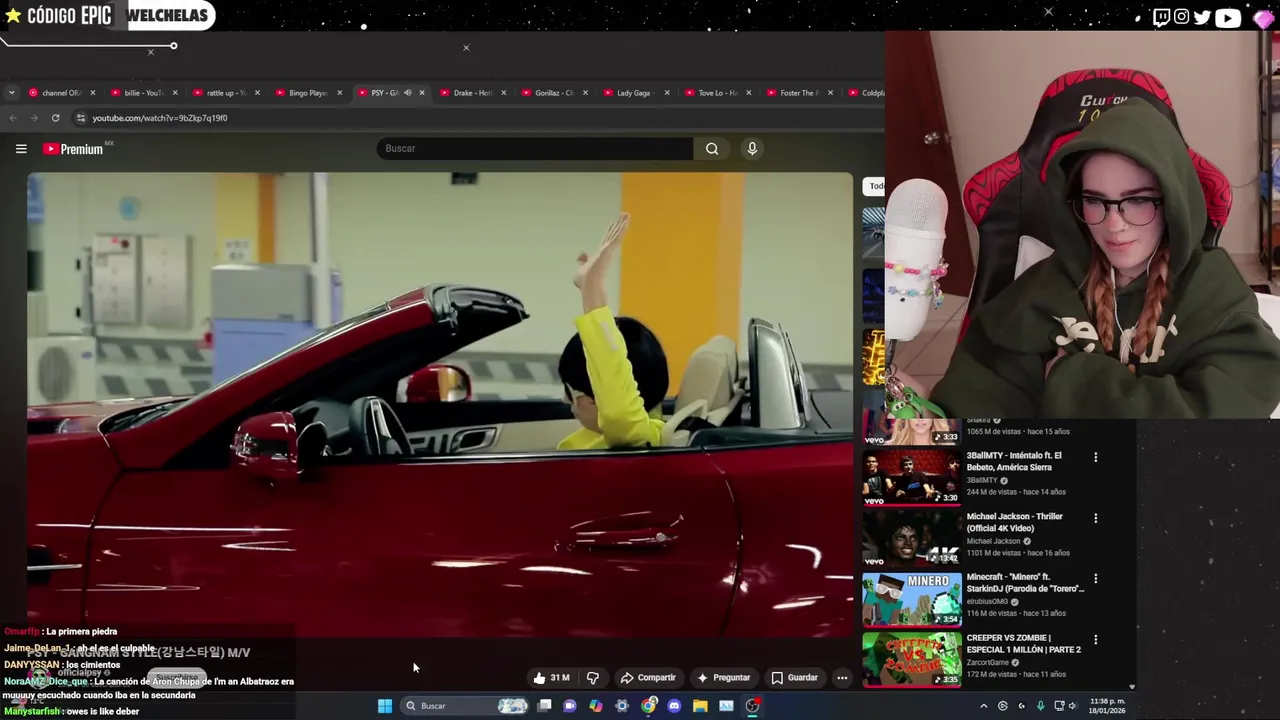Viewport: 1280px width, 720px height.
Task: Click the Guardar save button
Action: pyautogui.click(x=794, y=678)
